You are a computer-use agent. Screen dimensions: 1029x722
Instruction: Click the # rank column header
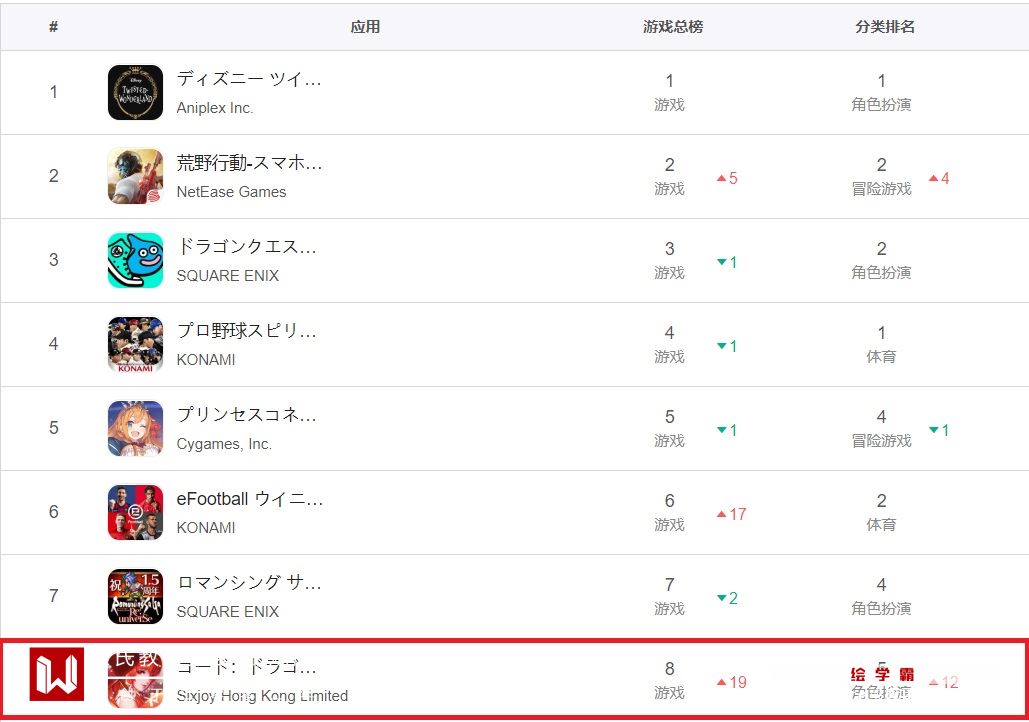click(53, 27)
